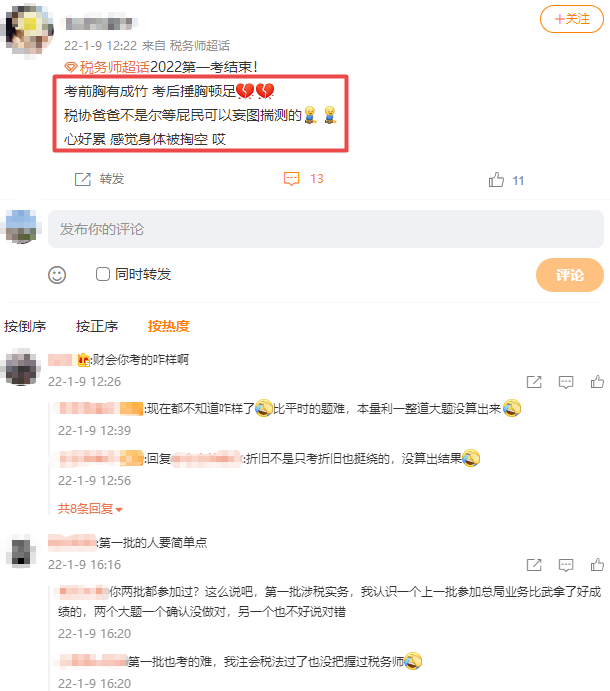The width and height of the screenshot is (610, 691).
Task: Repost the 财会你考的咋样啊 comment
Action: tap(534, 382)
